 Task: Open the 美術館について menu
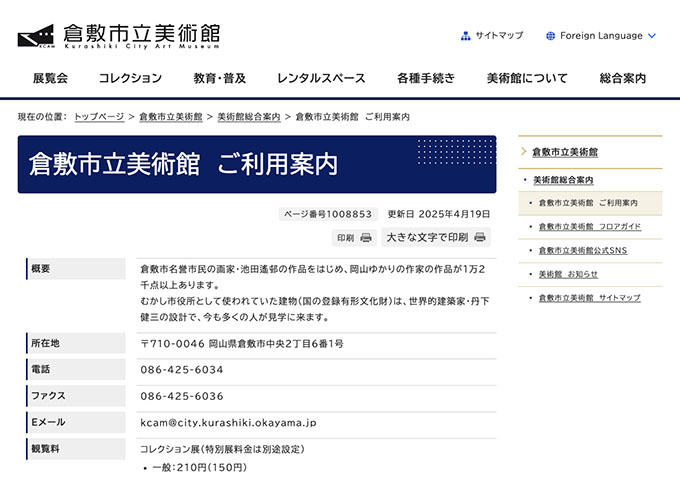[x=527, y=78]
